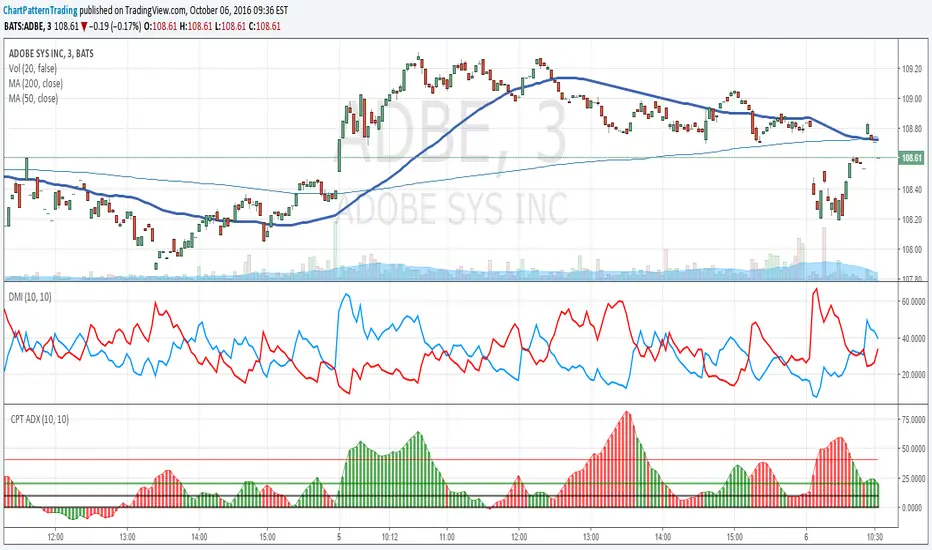Image resolution: width=932 pixels, height=550 pixels.
Task: Open the ChartPatternTrading author link
Action: click(x=40, y=10)
